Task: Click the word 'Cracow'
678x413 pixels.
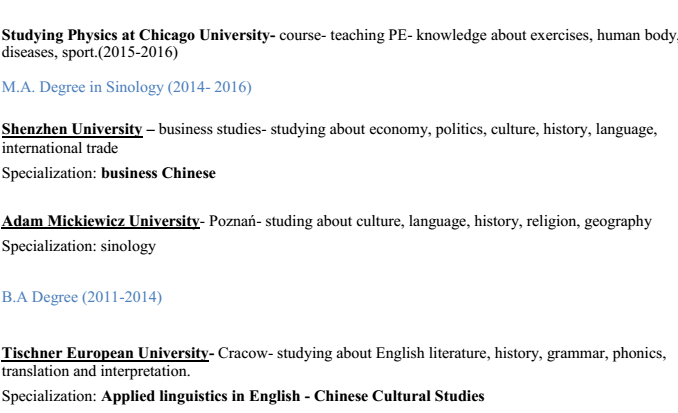Action: click(243, 353)
